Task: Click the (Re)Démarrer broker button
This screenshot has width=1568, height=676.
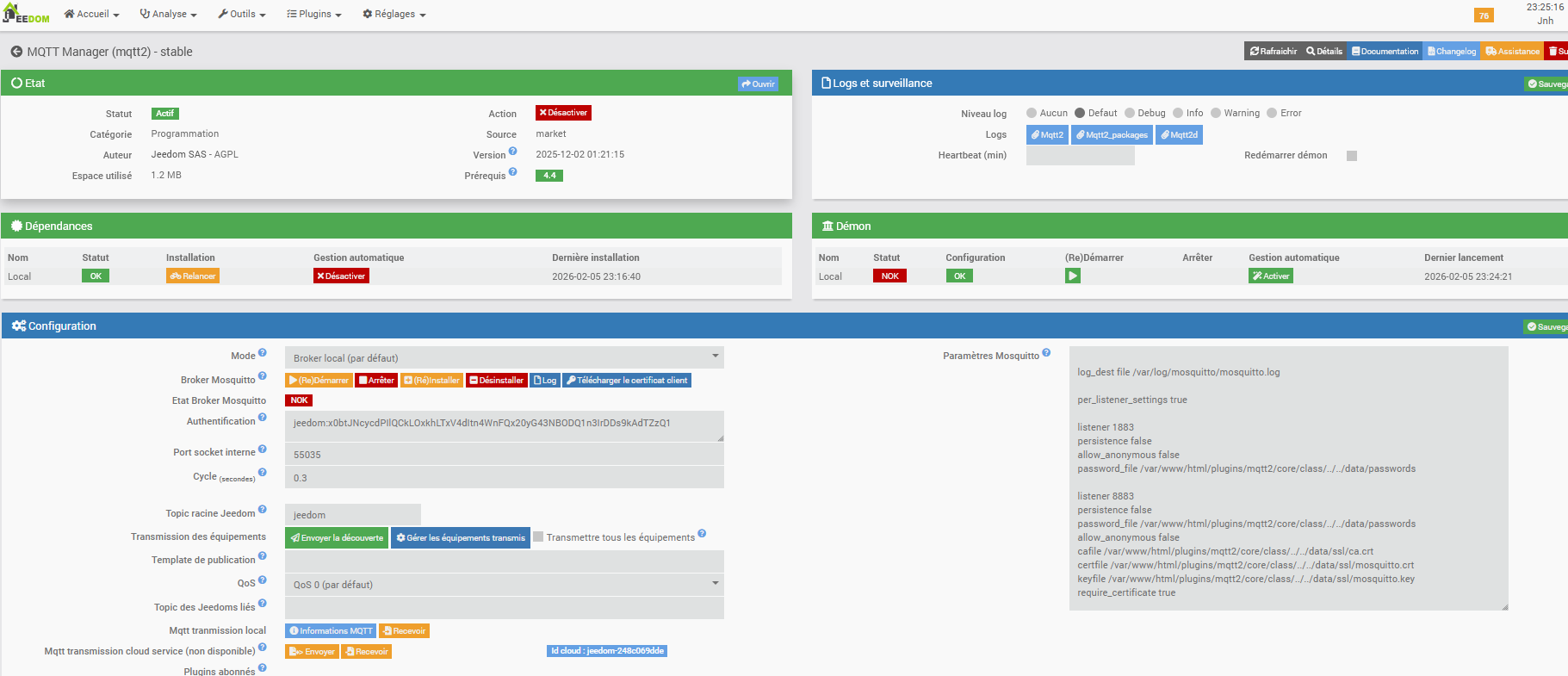Action: pyautogui.click(x=319, y=381)
